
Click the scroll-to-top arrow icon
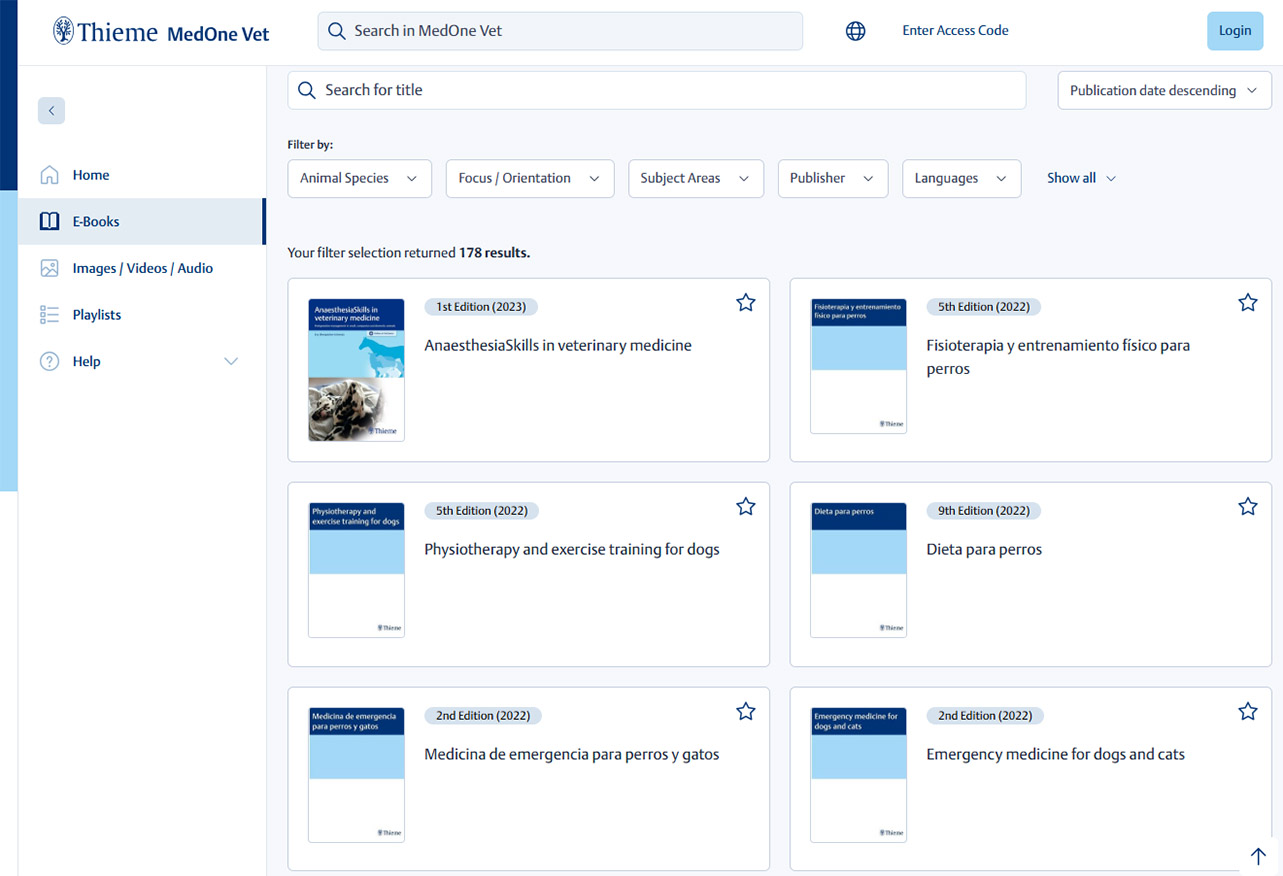point(1258,856)
